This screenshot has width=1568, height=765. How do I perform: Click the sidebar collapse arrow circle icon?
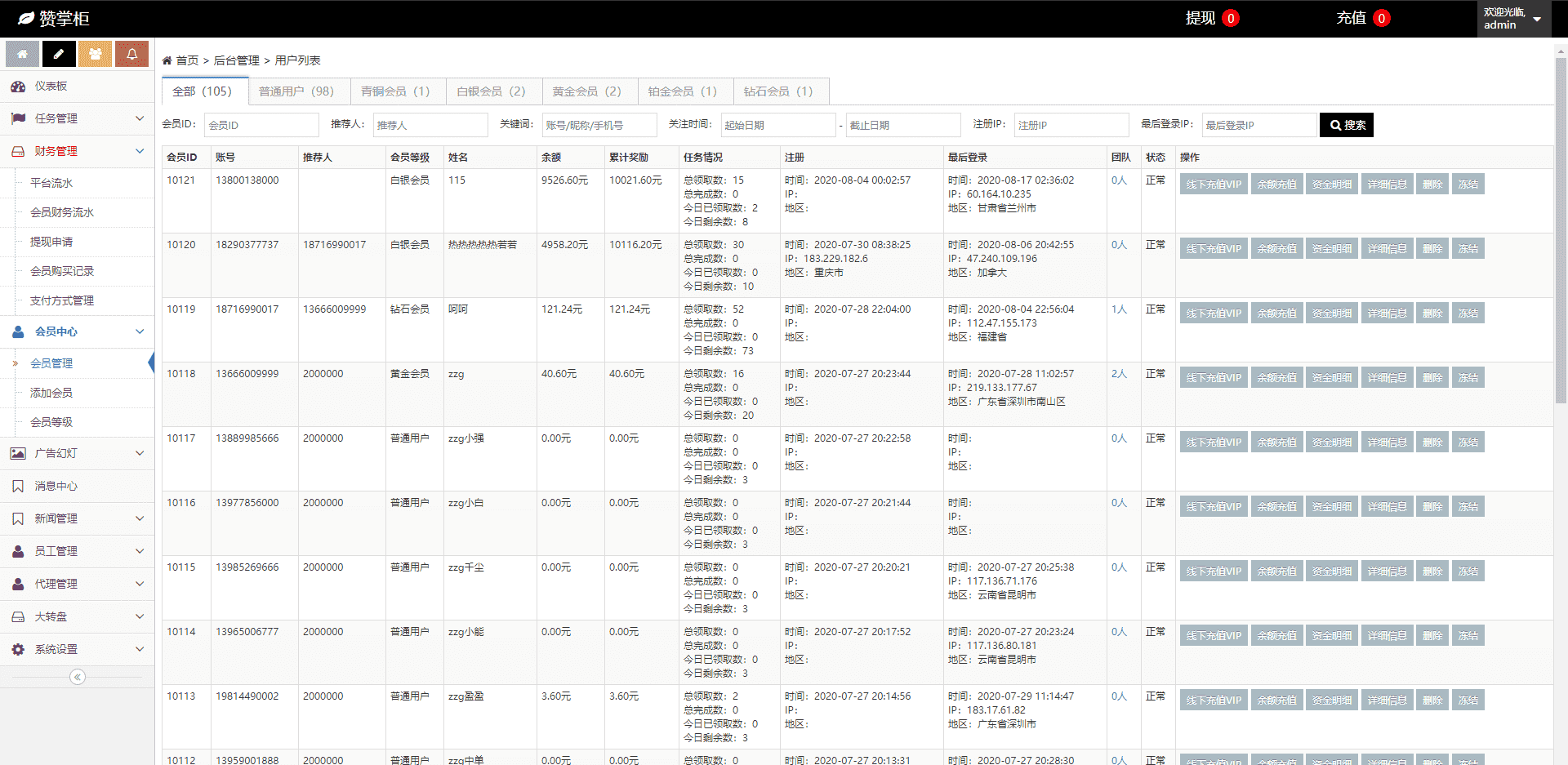tap(78, 677)
